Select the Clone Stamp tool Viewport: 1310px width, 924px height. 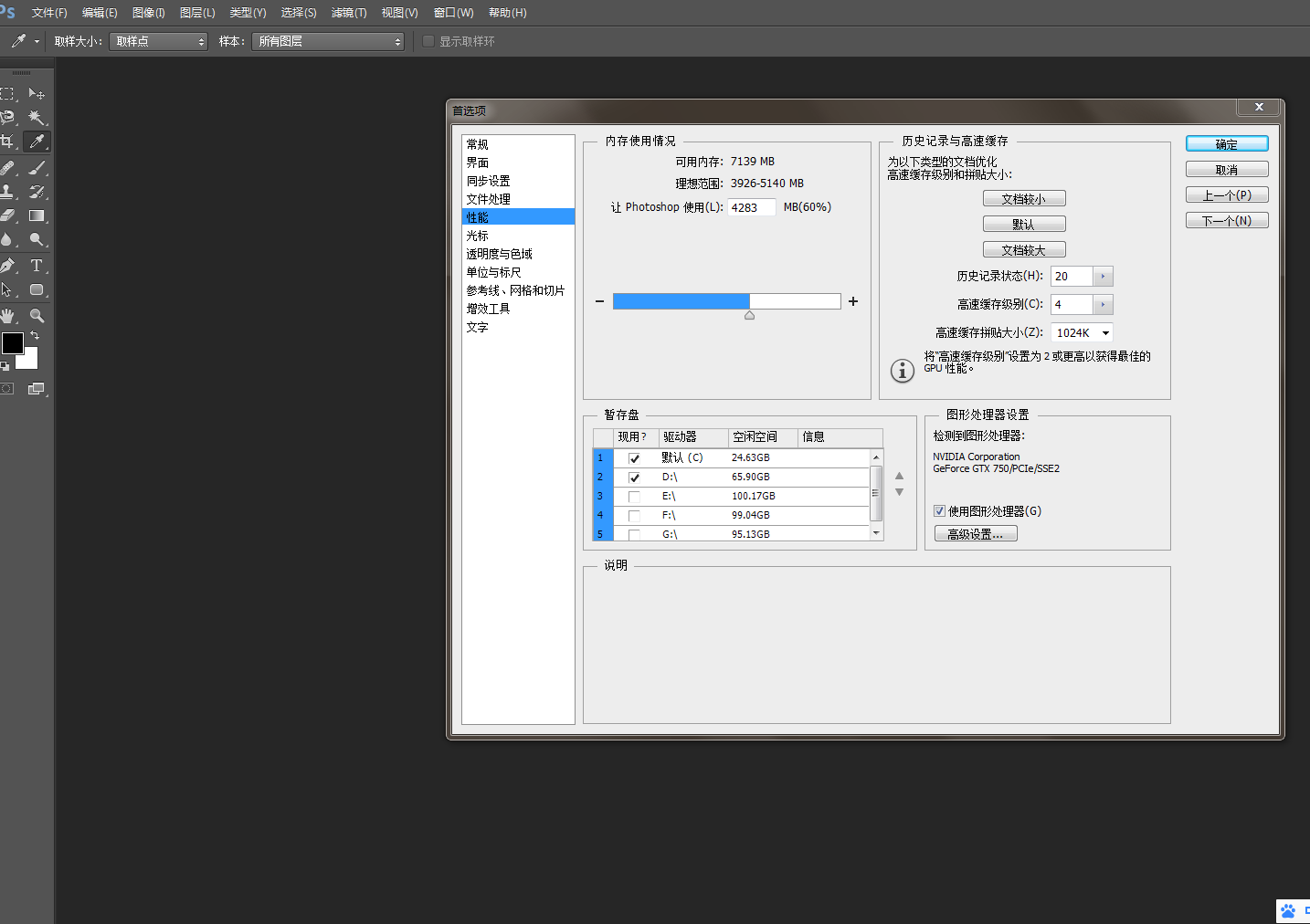[8, 192]
